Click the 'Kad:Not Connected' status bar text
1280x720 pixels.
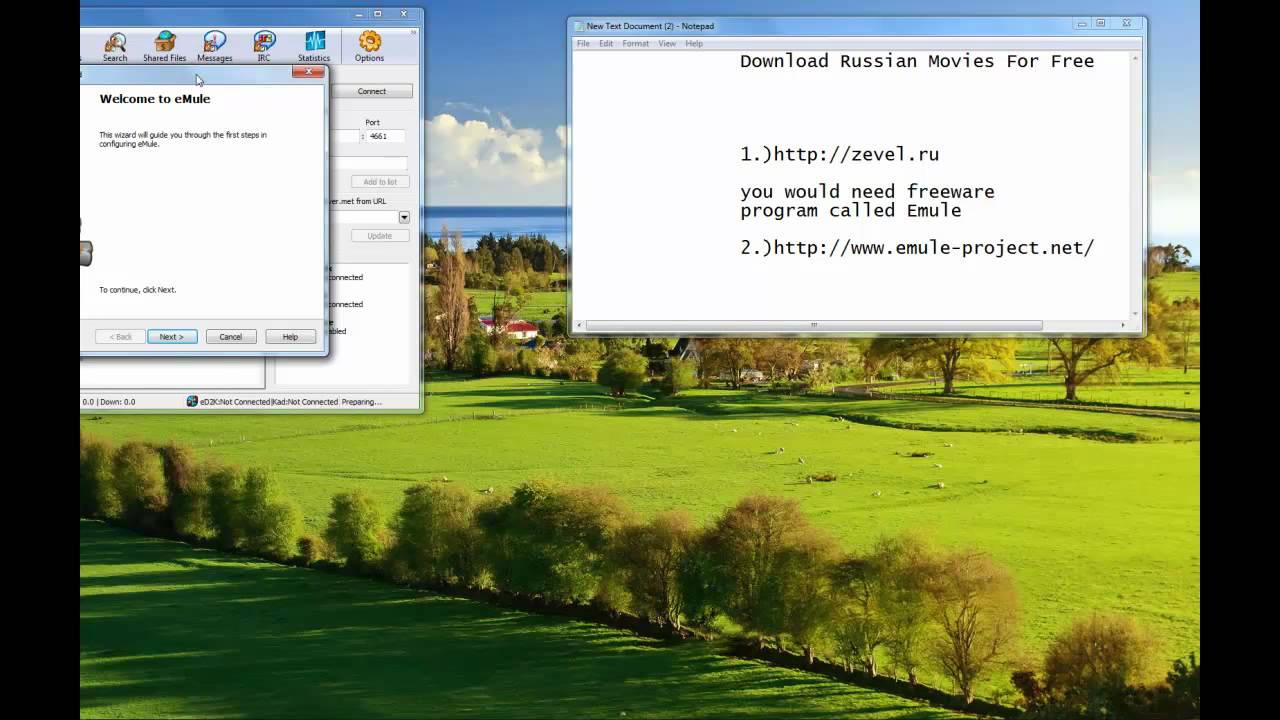pyautogui.click(x=305, y=402)
